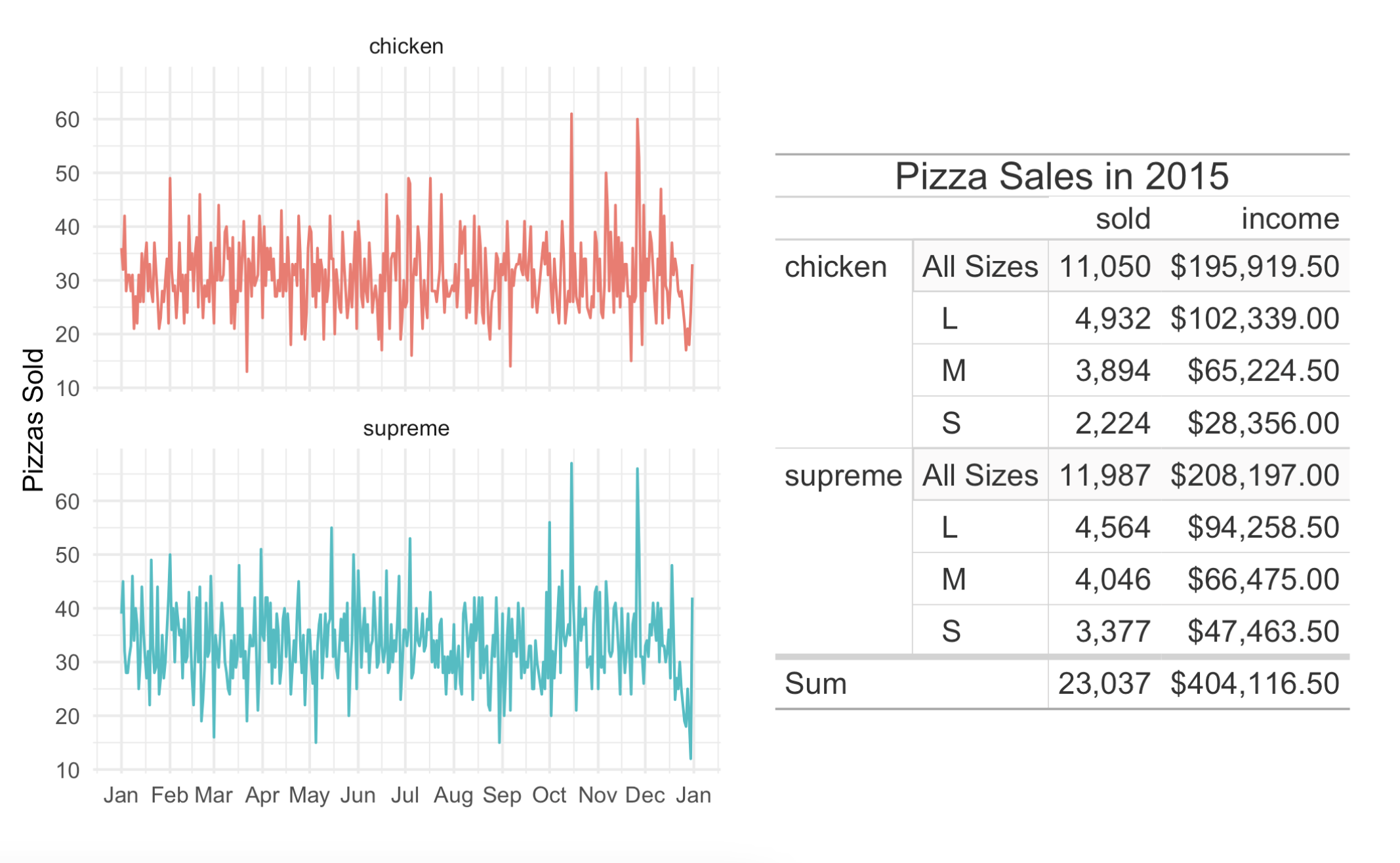
Task: Click the "chicken" chart facet title
Action: (x=406, y=47)
